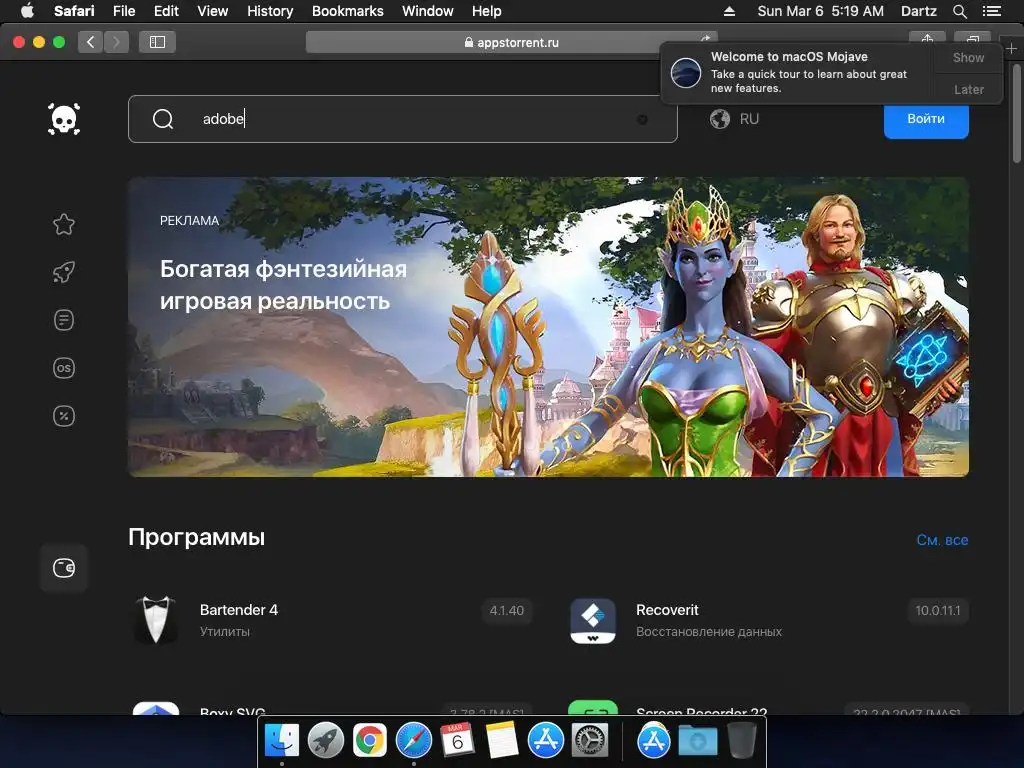This screenshot has width=1024, height=768.
Task: Click the date and time in menu bar
Action: (820, 11)
